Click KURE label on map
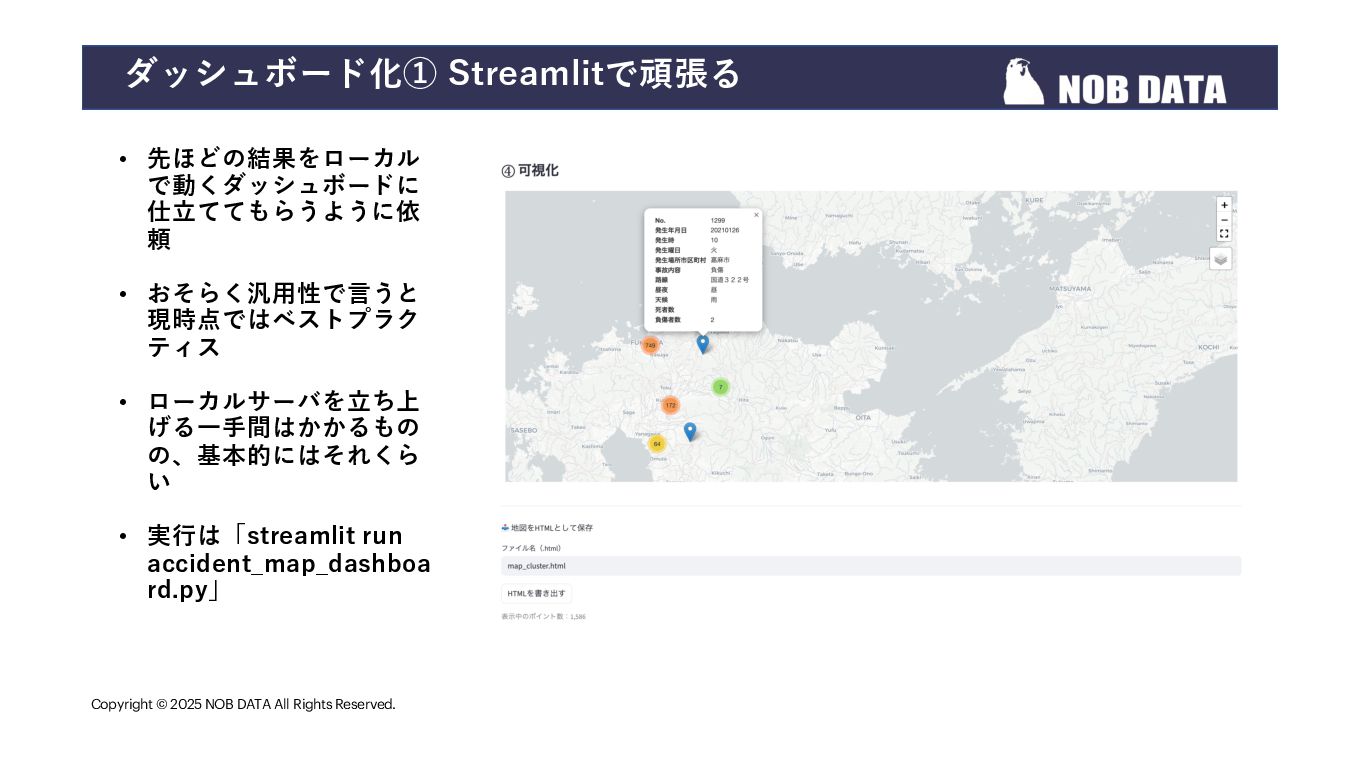Viewport: 1361px width, 765px height. tap(1034, 200)
